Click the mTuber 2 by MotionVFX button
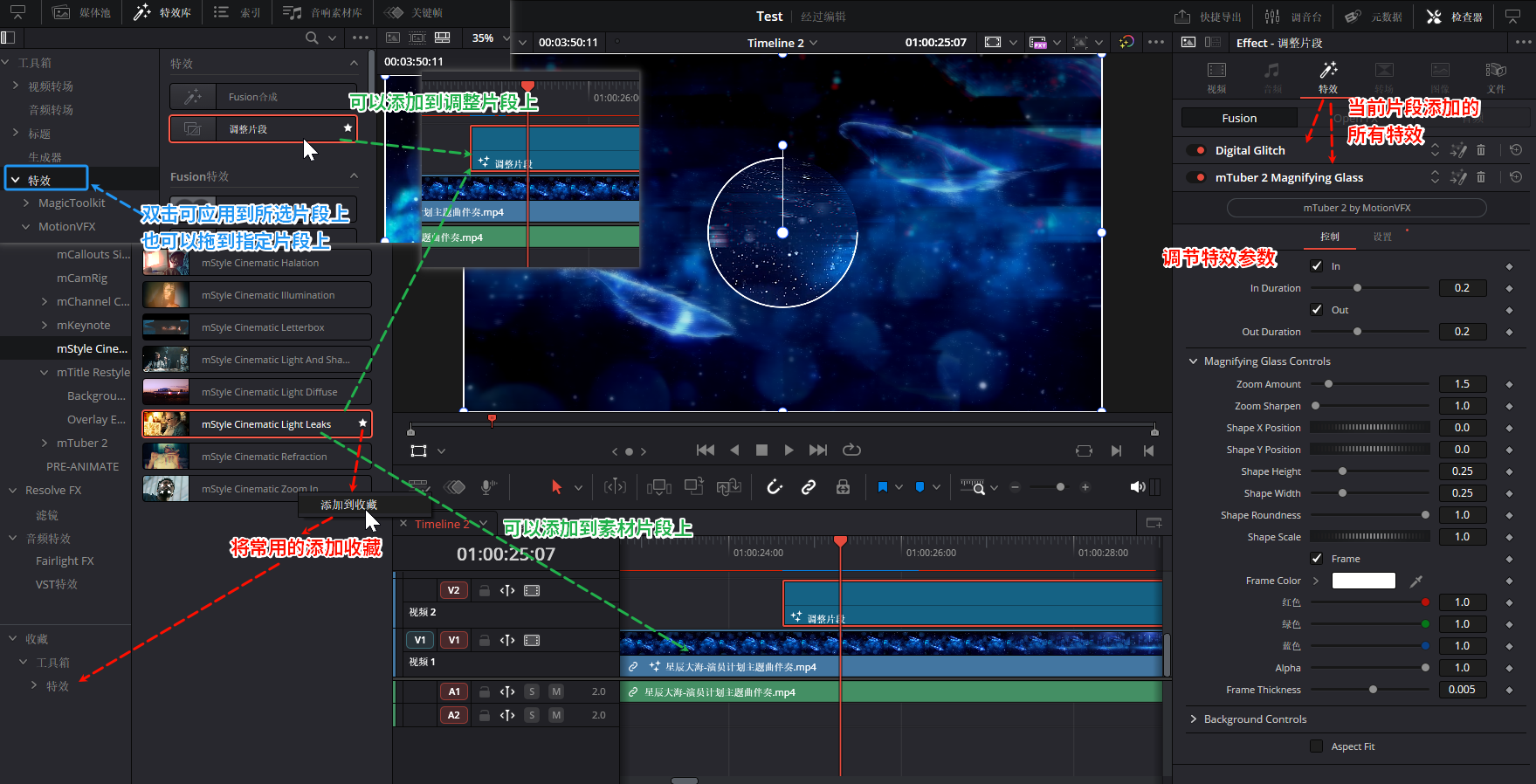1536x784 pixels. [1356, 208]
